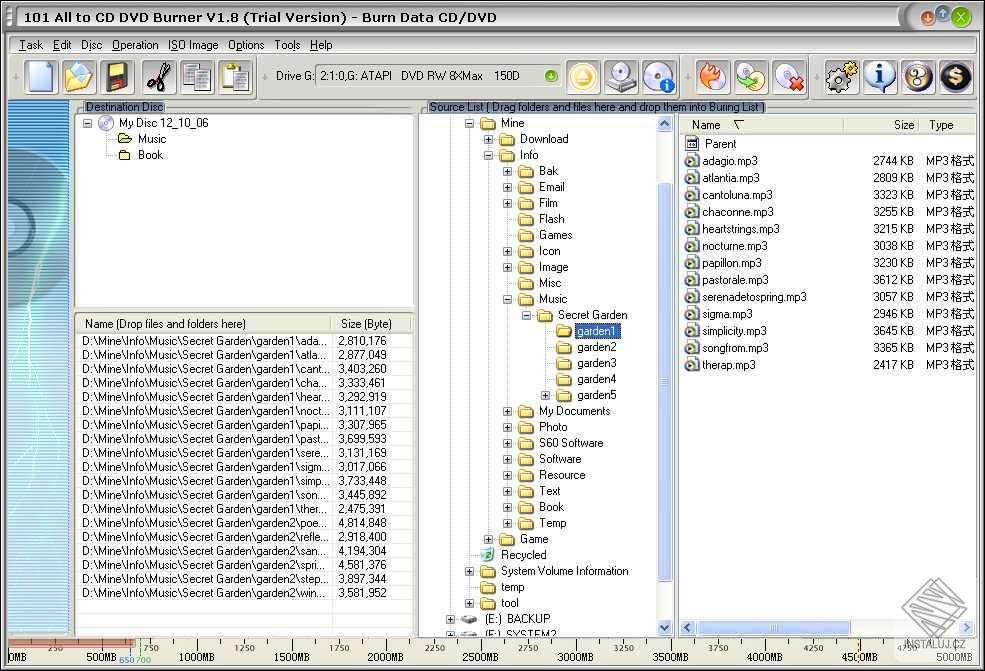Open the Drive G selection dropdown
The width and height of the screenshot is (985, 671).
(x=552, y=74)
